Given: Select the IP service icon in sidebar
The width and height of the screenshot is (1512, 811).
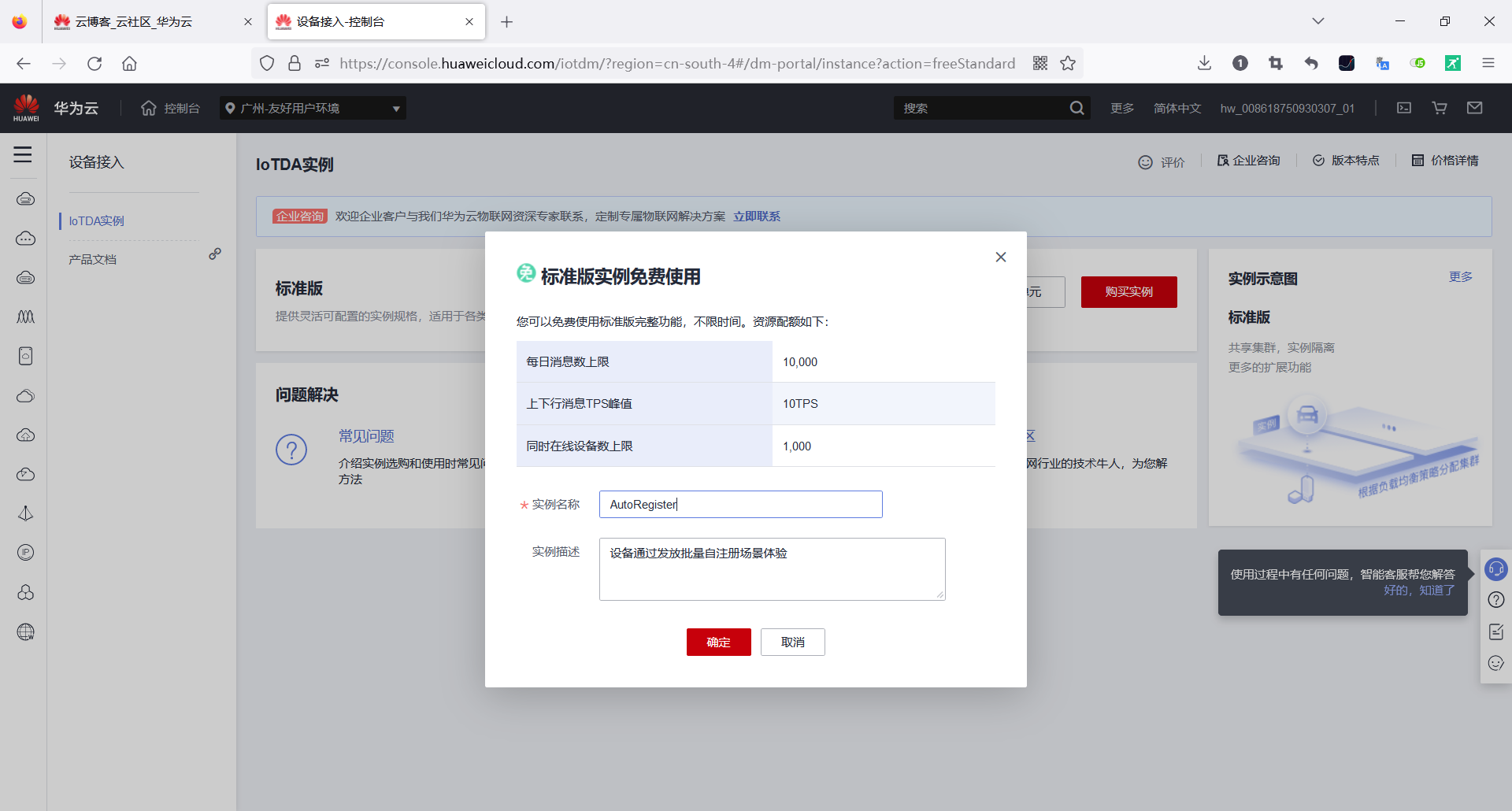Looking at the screenshot, I should click(26, 553).
